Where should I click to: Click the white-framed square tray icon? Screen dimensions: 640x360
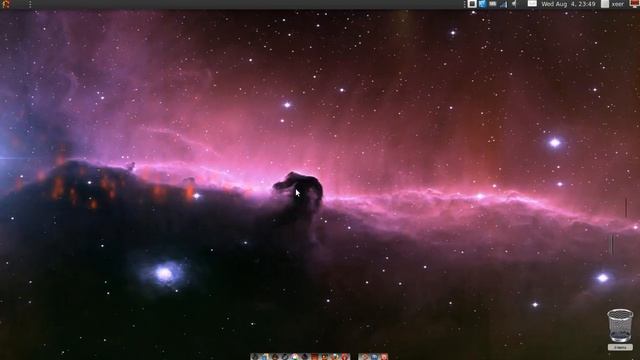pyautogui.click(x=472, y=4)
